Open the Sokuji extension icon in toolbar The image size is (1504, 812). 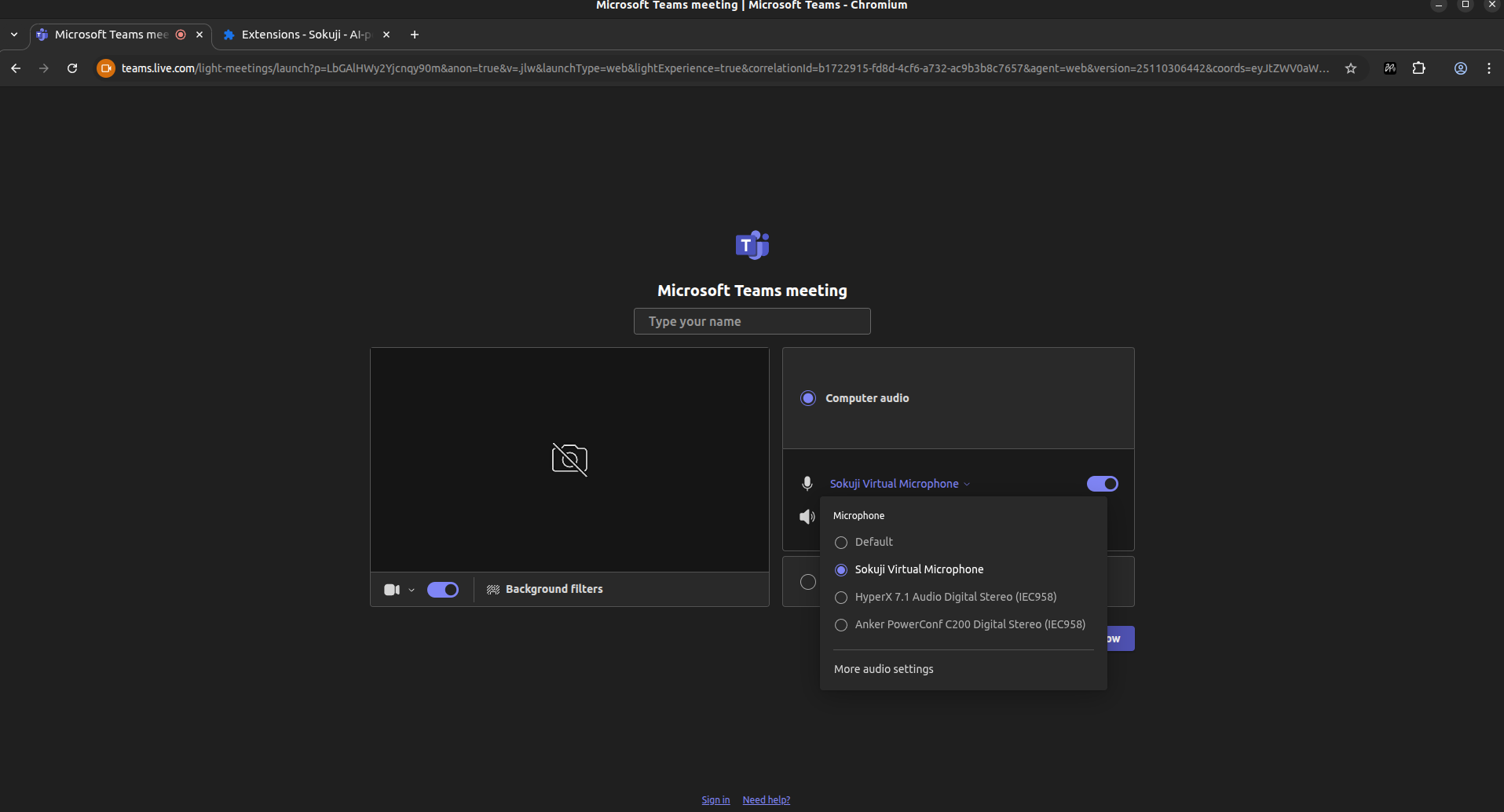[1390, 68]
